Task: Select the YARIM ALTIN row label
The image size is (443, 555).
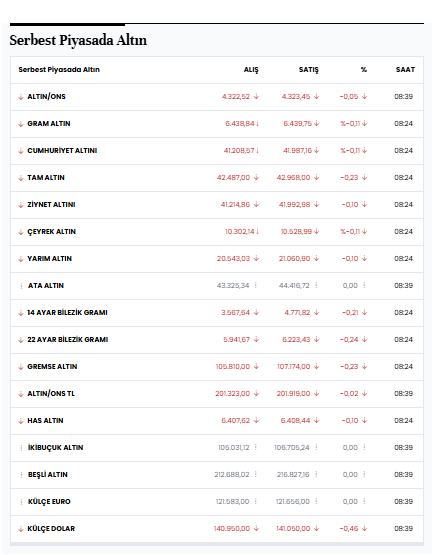Action: 50,258
